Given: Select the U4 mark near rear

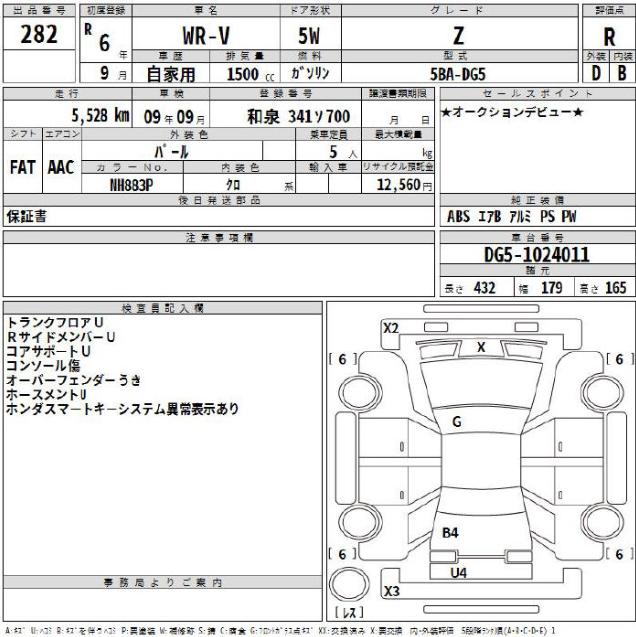Looking at the screenshot, I should (458, 572).
